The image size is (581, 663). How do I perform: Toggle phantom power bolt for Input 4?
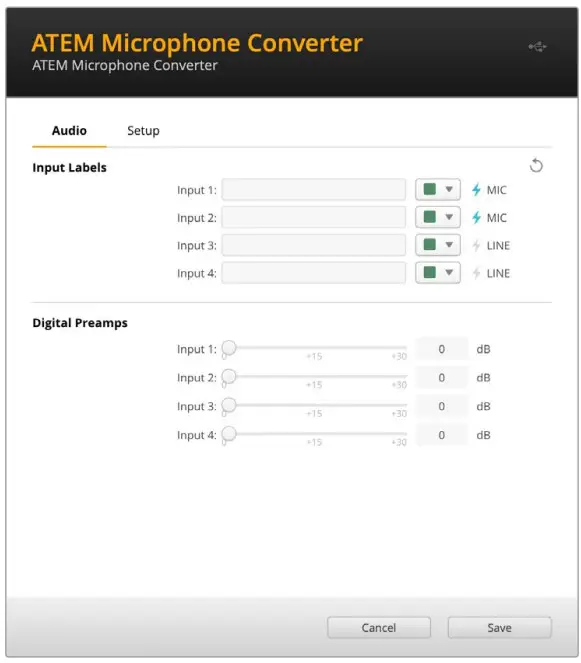tap(476, 273)
